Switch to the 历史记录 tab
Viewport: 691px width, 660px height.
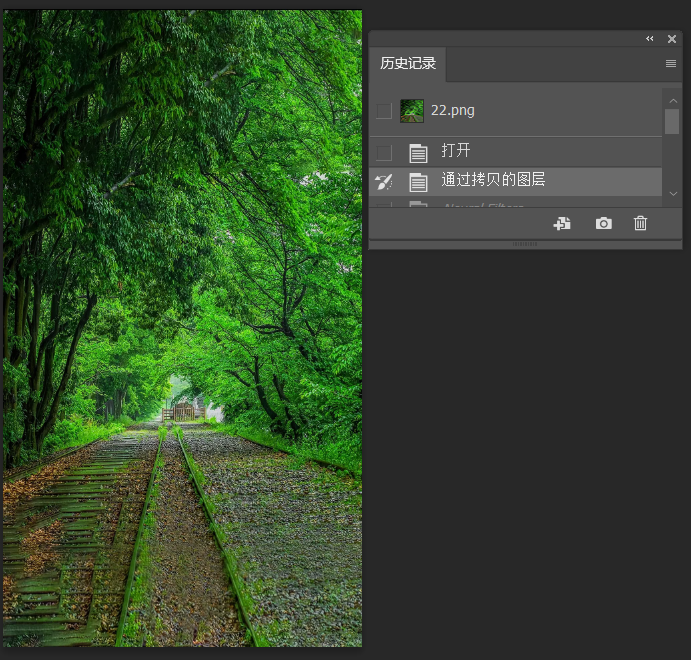click(408, 63)
